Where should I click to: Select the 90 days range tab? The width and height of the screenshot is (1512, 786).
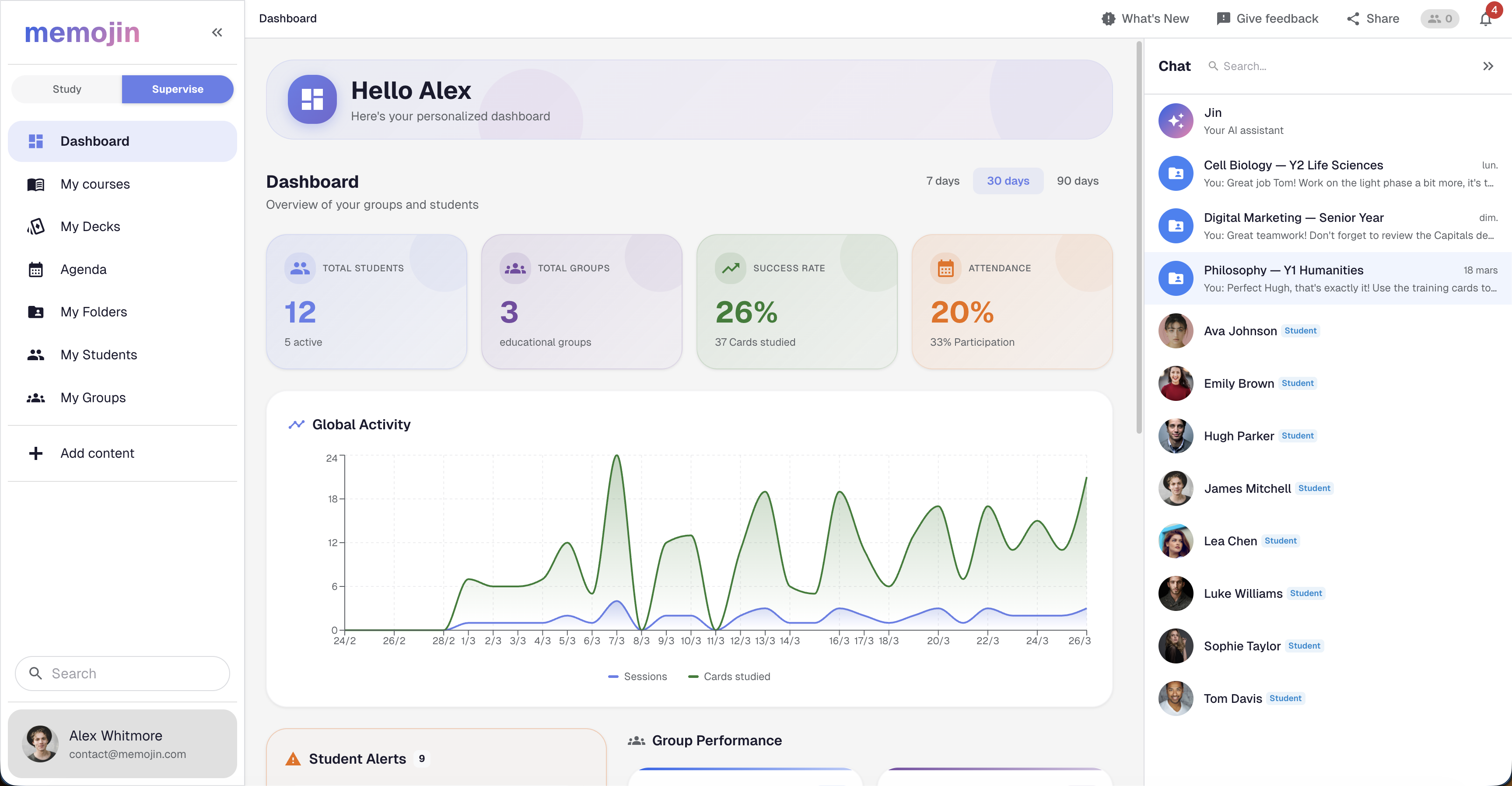coord(1077,181)
